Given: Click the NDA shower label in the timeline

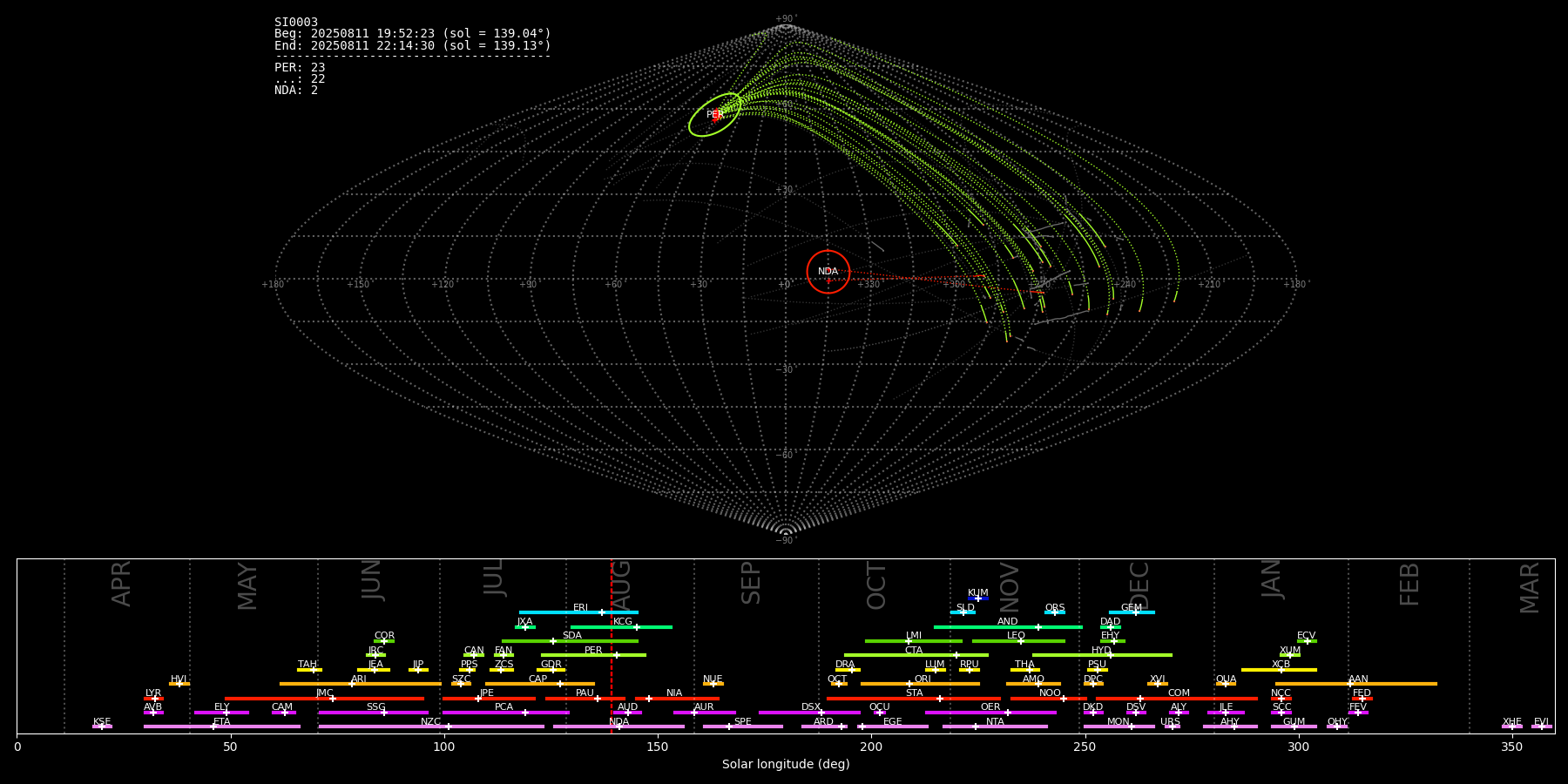Looking at the screenshot, I should point(619,722).
